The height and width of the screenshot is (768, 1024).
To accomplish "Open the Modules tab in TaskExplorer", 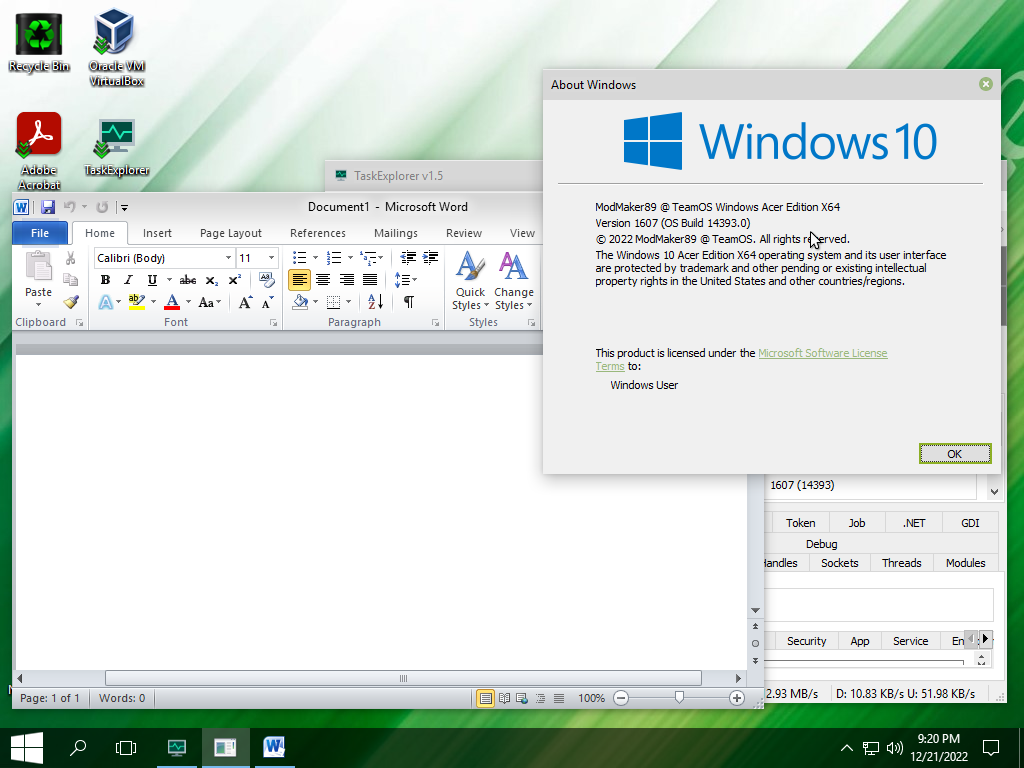I will (965, 563).
